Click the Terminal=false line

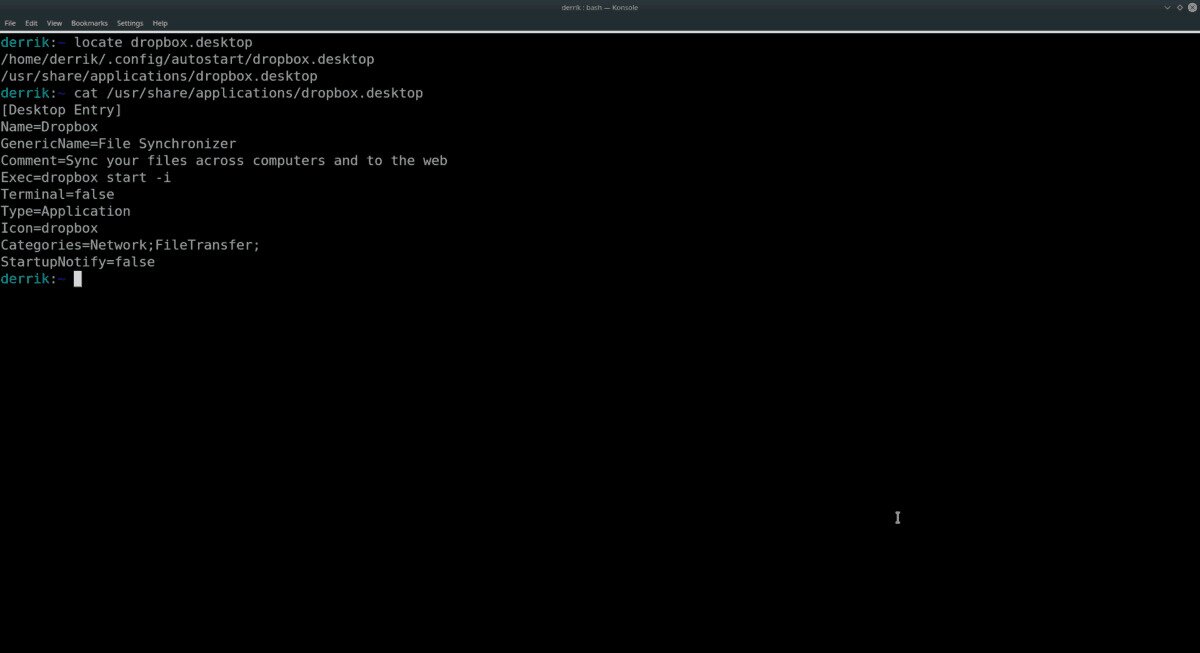(57, 195)
